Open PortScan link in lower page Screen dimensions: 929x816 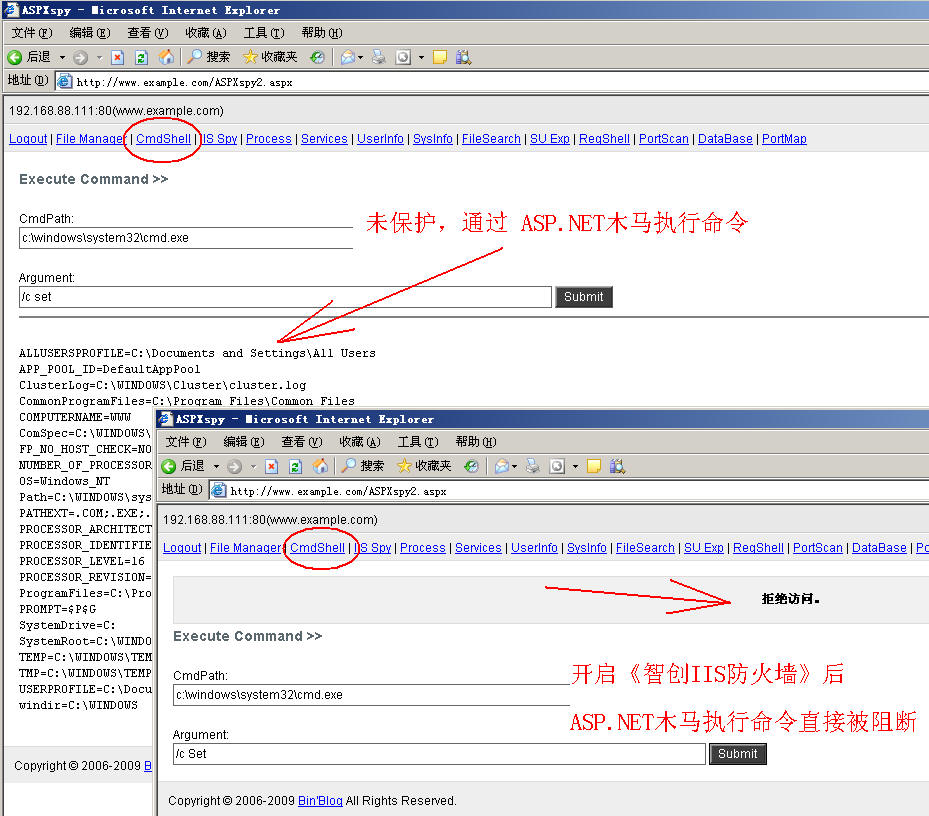(818, 548)
